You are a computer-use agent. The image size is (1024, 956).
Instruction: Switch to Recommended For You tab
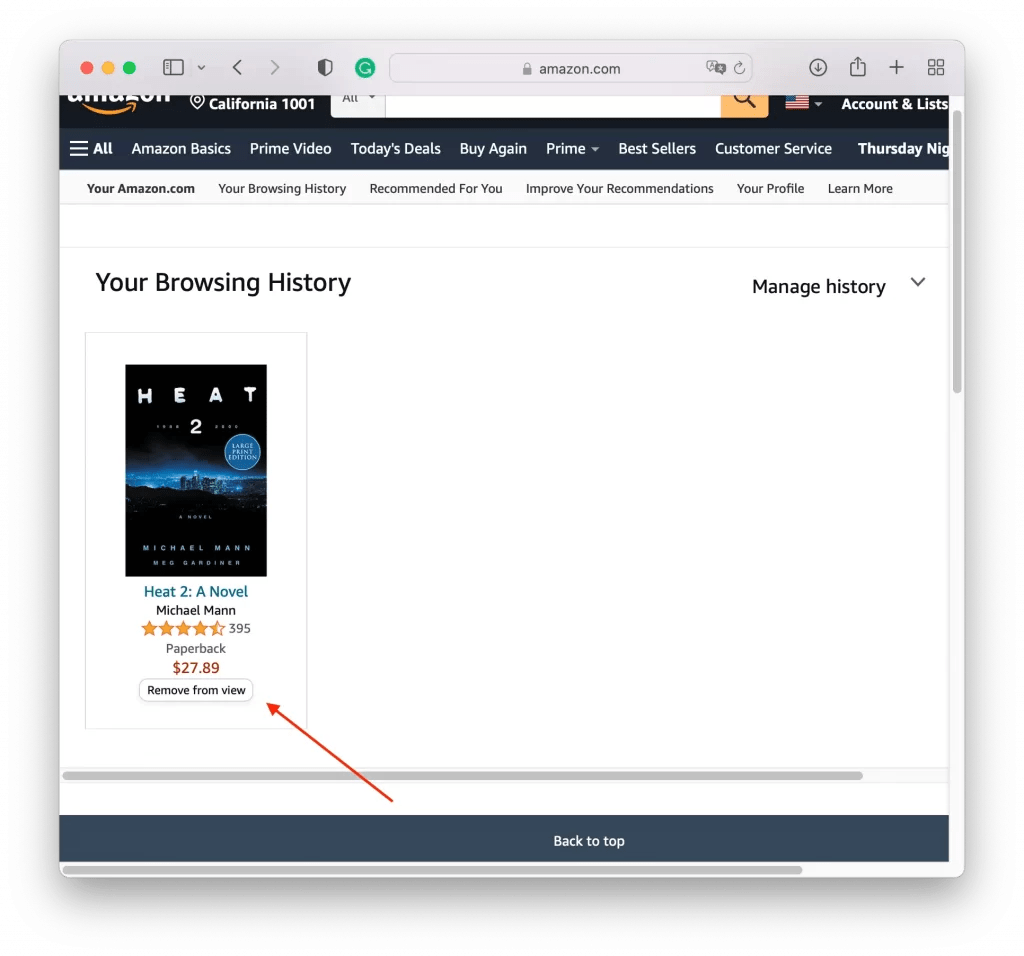pos(436,189)
